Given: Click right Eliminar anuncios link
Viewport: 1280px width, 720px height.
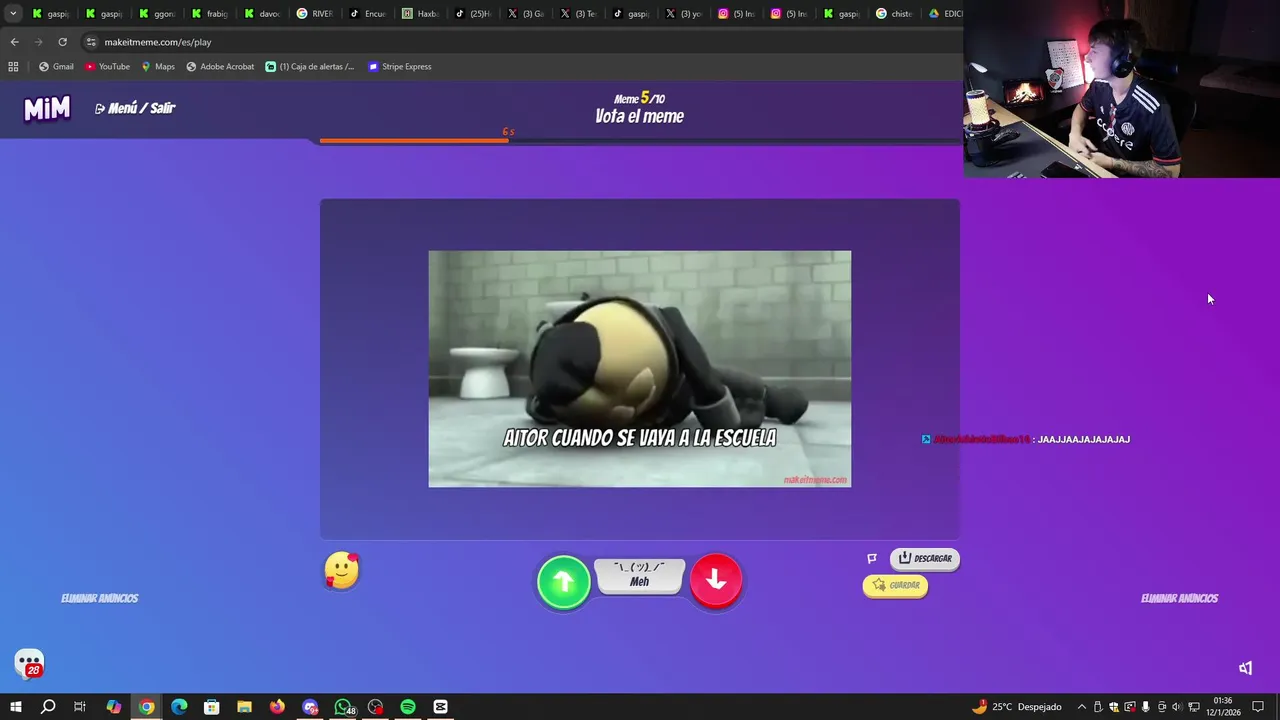Looking at the screenshot, I should pyautogui.click(x=1180, y=598).
